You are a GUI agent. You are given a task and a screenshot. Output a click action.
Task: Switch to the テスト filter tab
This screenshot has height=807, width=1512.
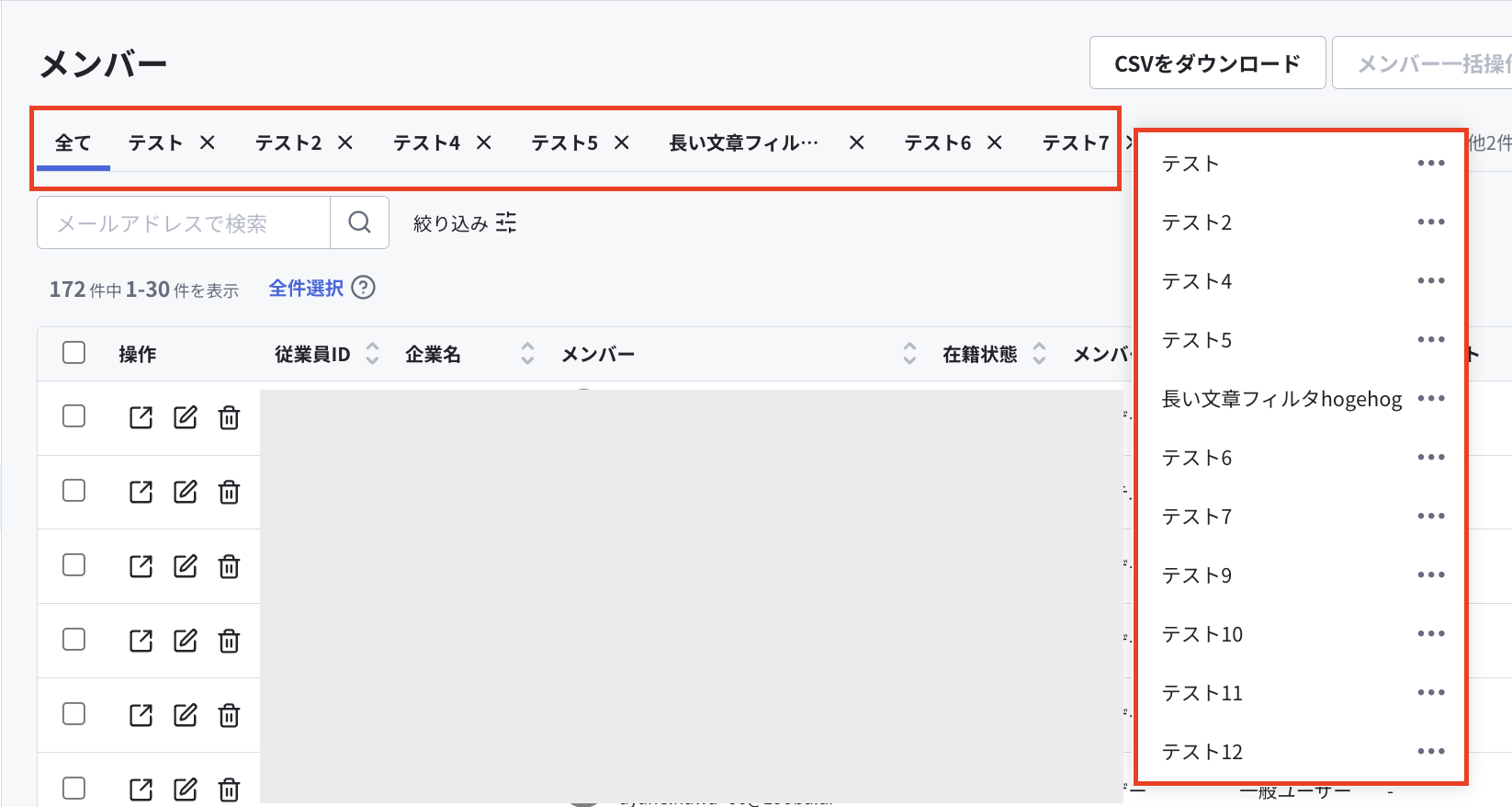(x=155, y=142)
